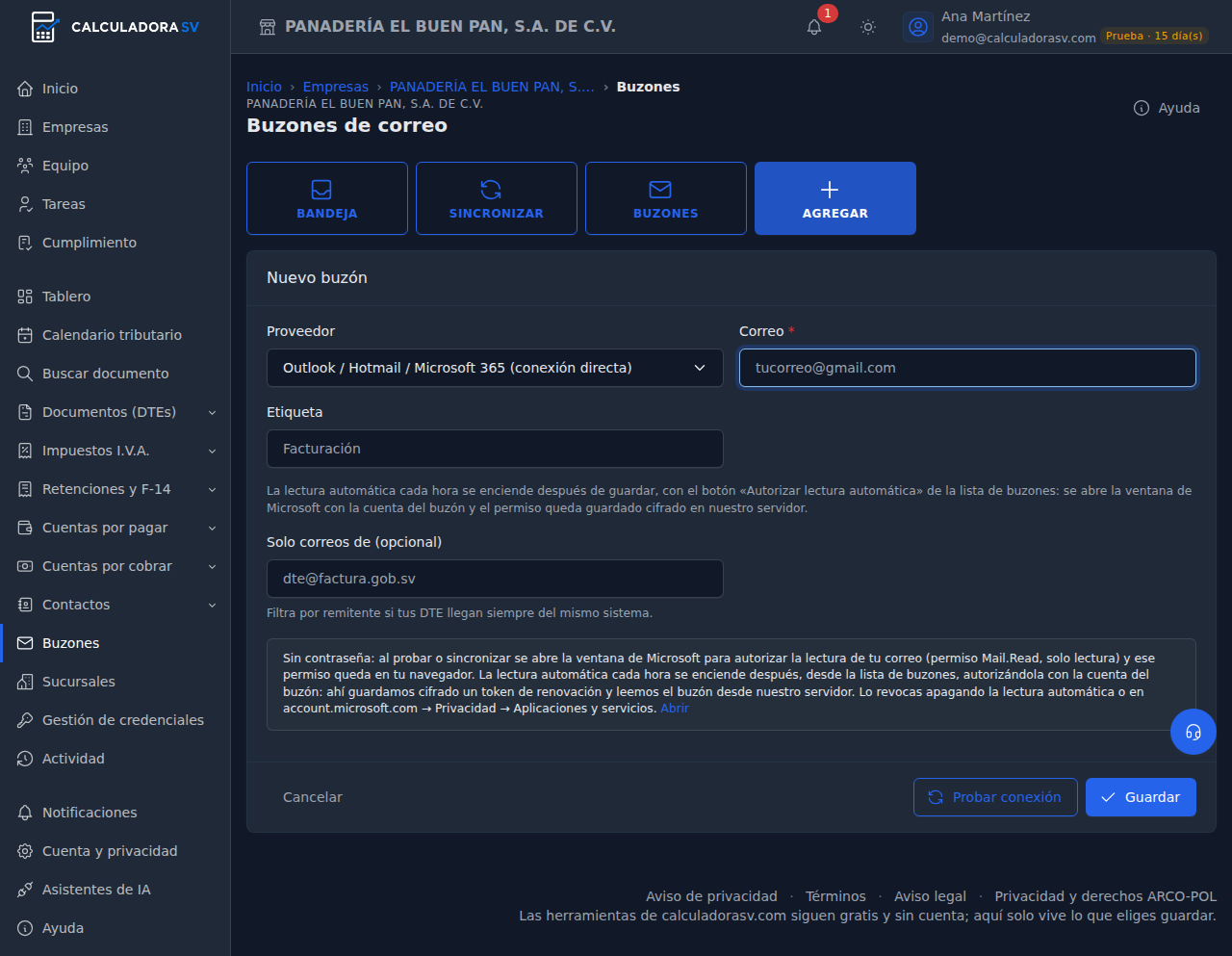Open the floating support headset button
Image resolution: width=1232 pixels, height=956 pixels.
(x=1193, y=732)
